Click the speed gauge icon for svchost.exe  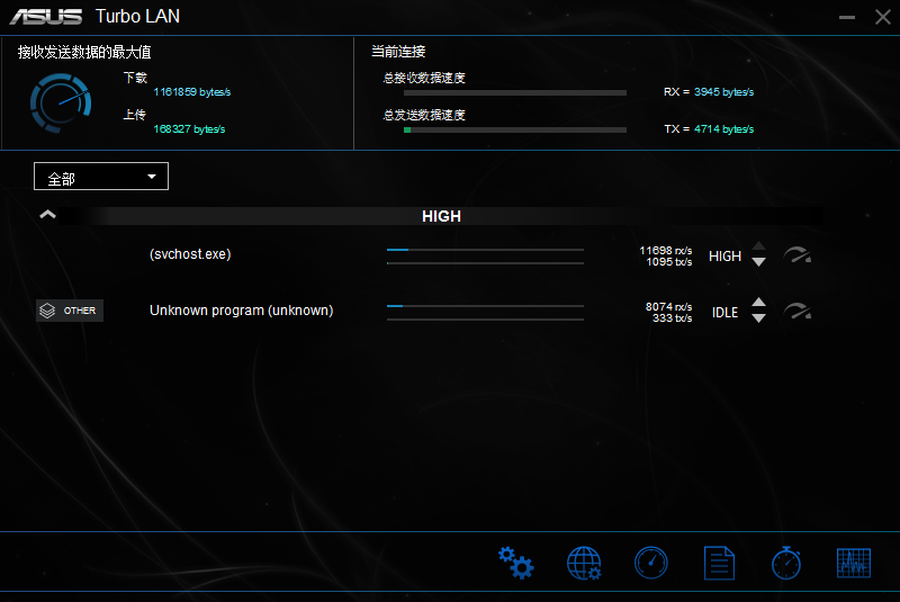coord(797,256)
